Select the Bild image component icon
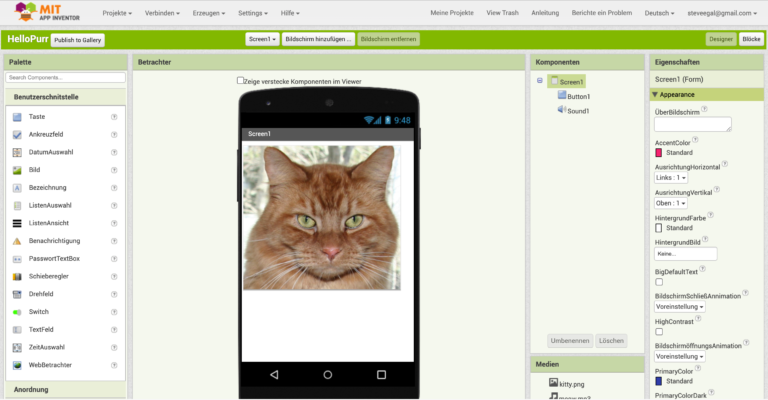Viewport: 768px width, 400px height. click(x=17, y=170)
